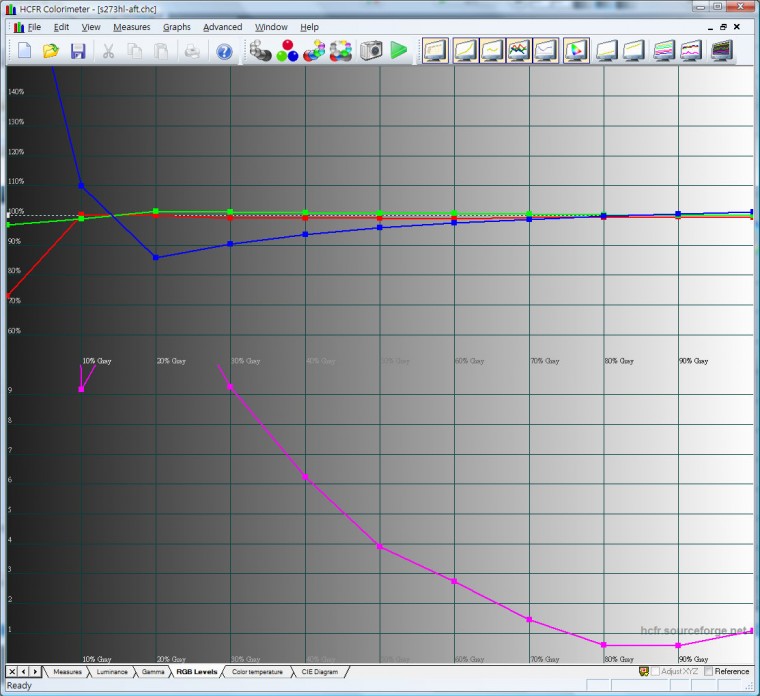Click the green data point at 30% Gray
Screen dimensions: 760x696
click(230, 212)
